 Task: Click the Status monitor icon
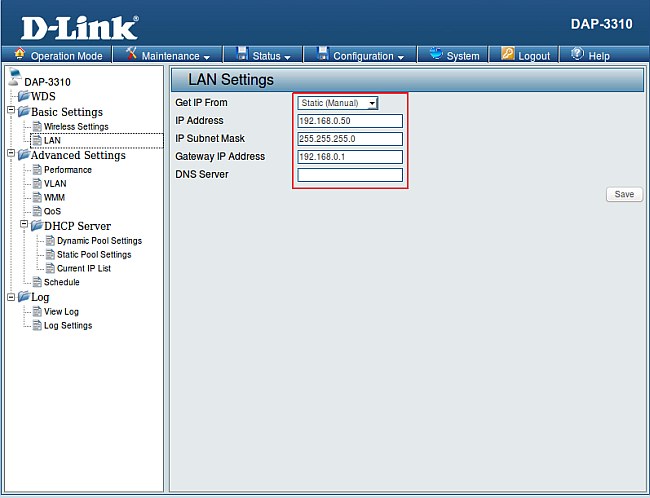pos(241,55)
